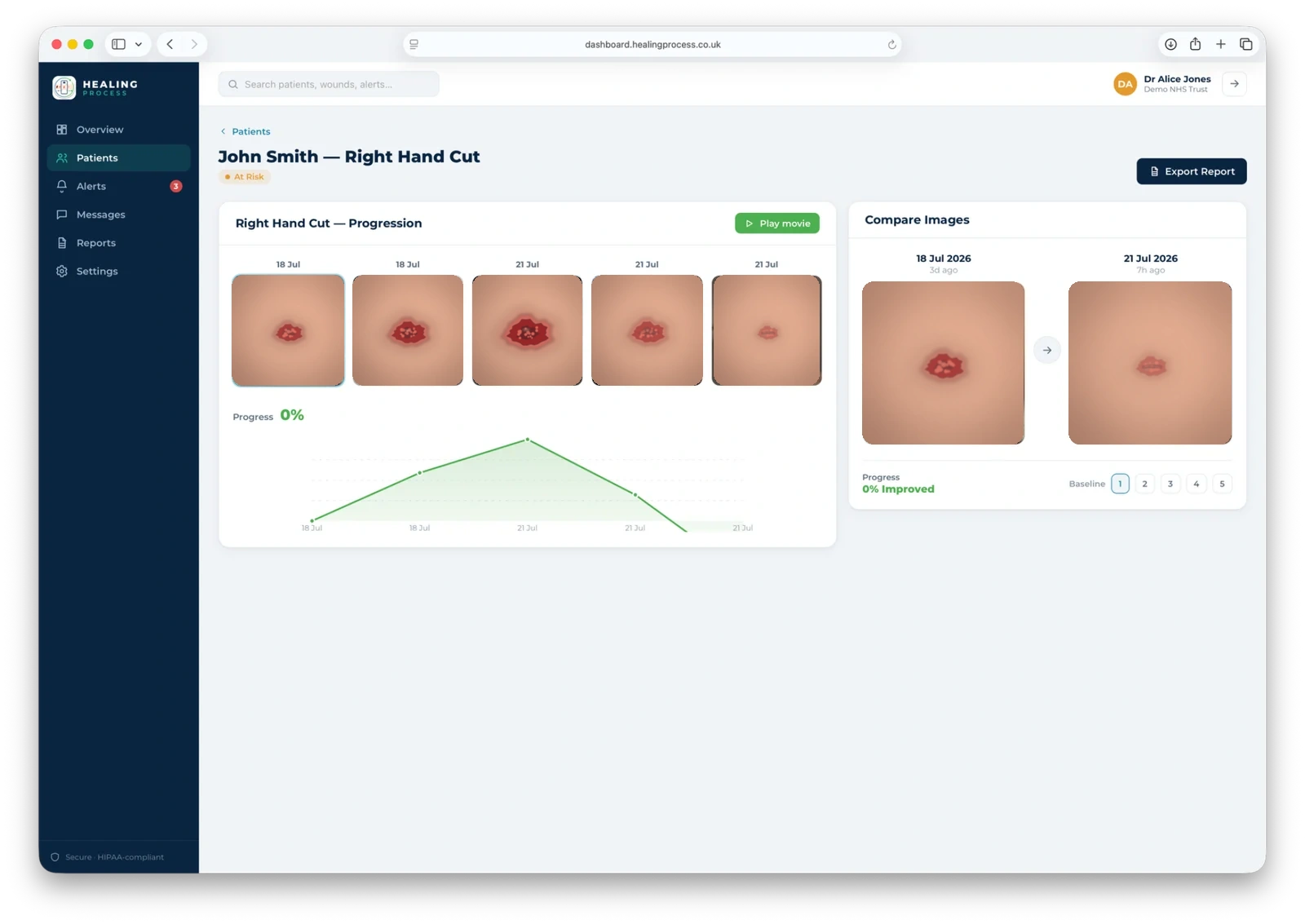
Task: Open the Alerts sidebar item
Action: [118, 186]
